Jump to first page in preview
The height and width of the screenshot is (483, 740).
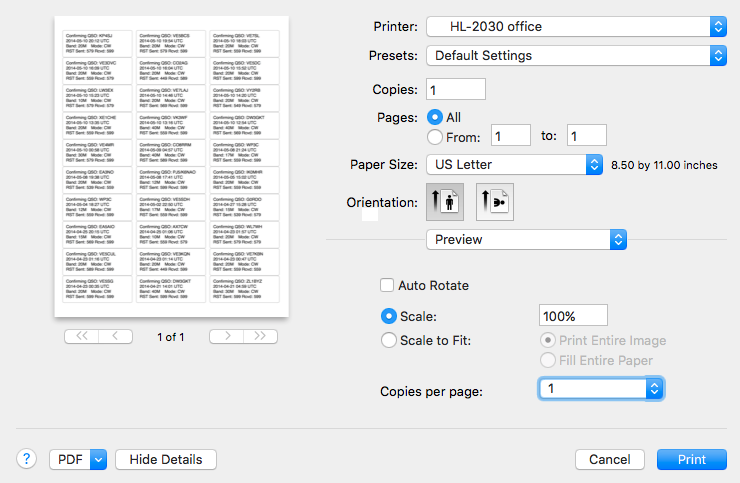pyautogui.click(x=82, y=336)
